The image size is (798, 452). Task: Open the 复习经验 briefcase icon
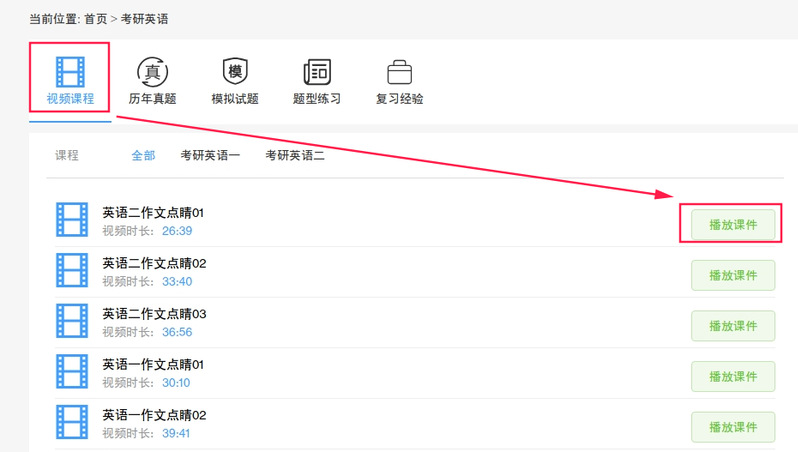[x=399, y=72]
